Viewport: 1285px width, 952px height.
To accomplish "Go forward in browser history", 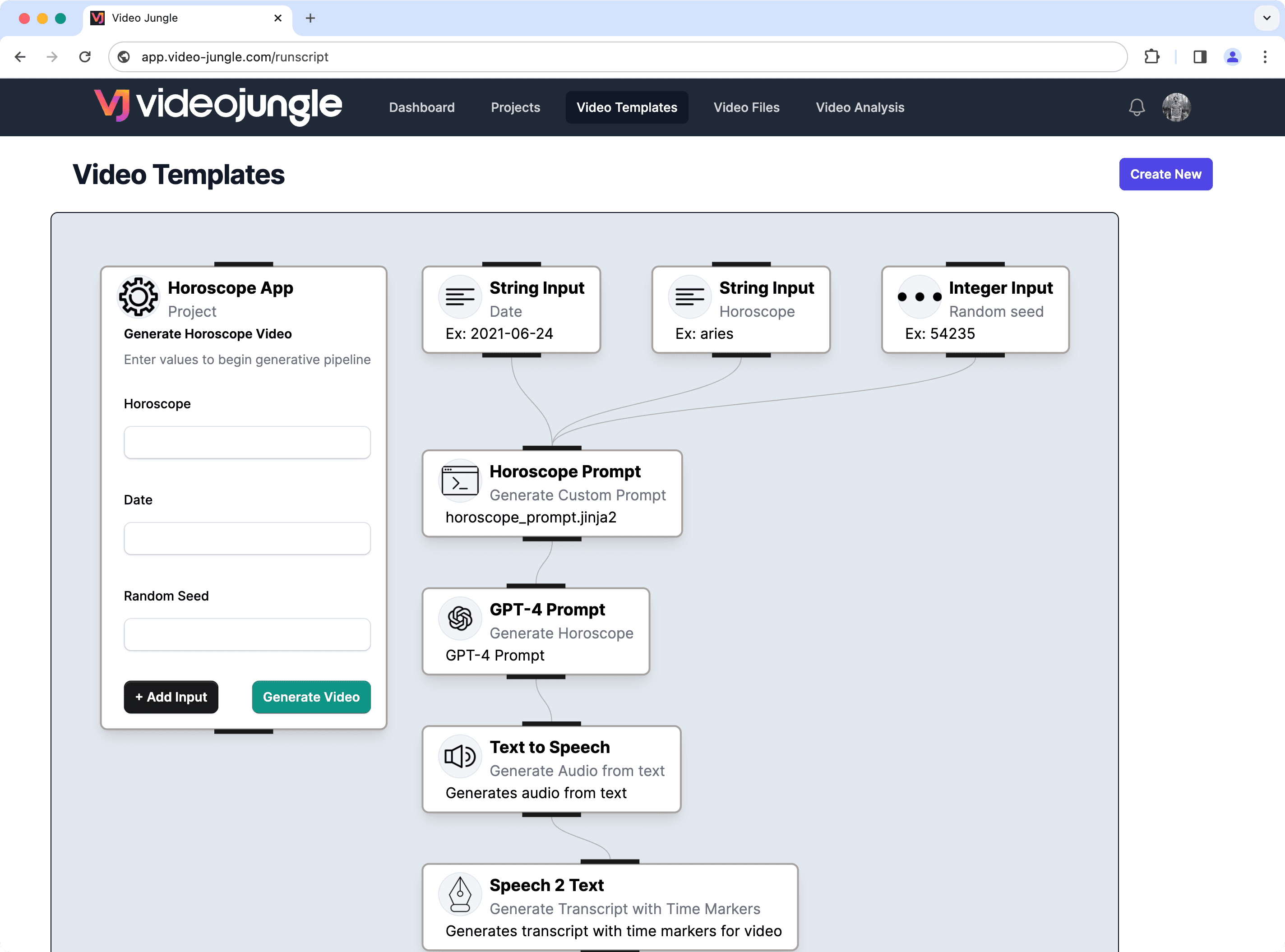I will 52,56.
